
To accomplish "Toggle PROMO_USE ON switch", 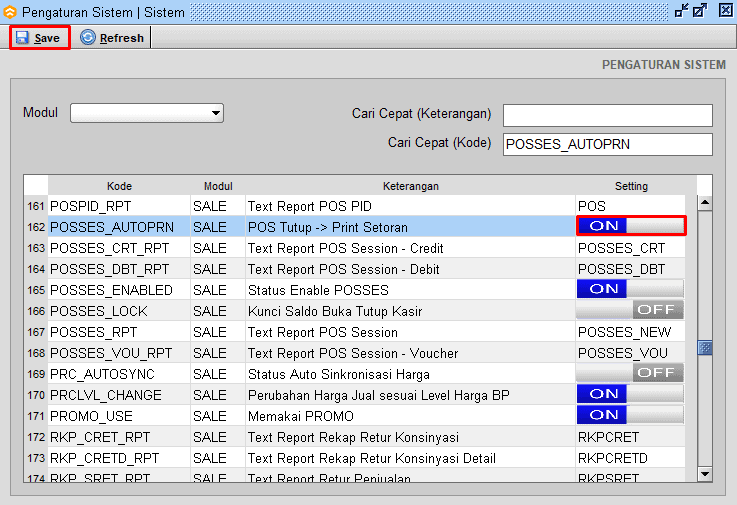I will click(x=630, y=415).
